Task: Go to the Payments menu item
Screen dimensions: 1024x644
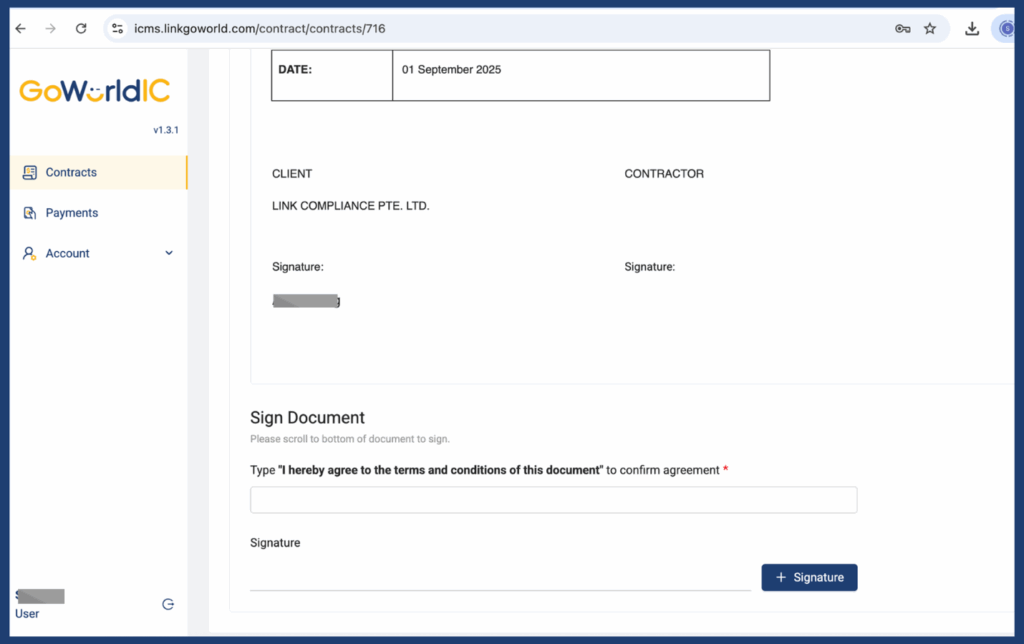Action: [x=72, y=213]
